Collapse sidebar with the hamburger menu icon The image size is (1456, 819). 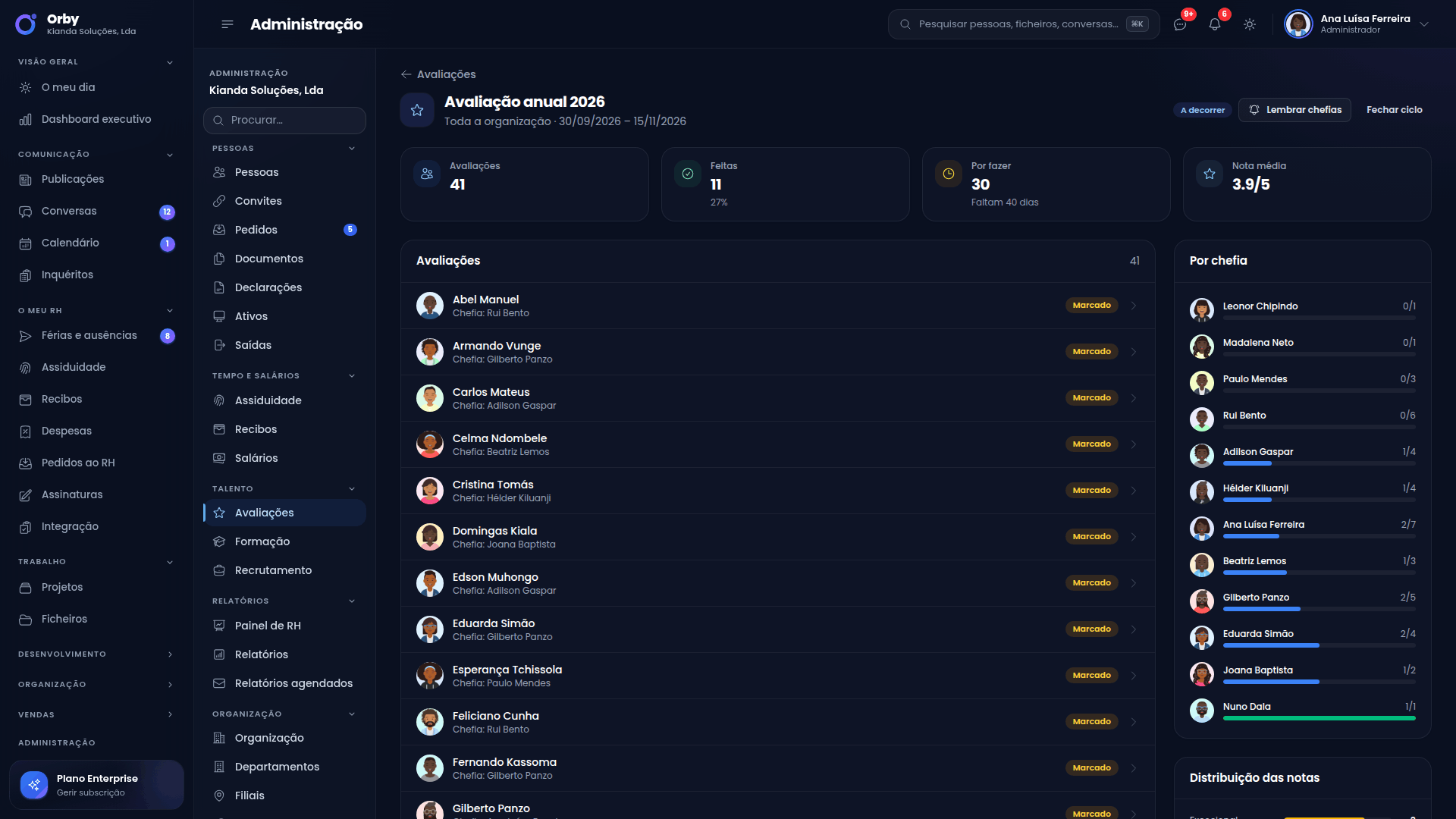[x=227, y=24]
